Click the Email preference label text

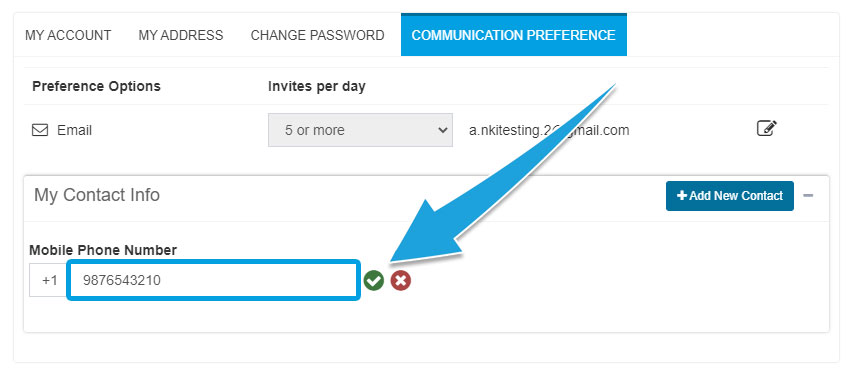[x=75, y=131]
